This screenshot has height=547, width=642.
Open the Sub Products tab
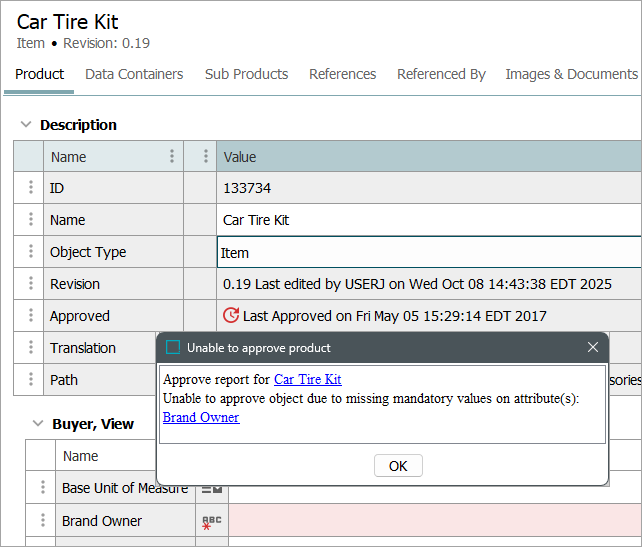tap(246, 74)
